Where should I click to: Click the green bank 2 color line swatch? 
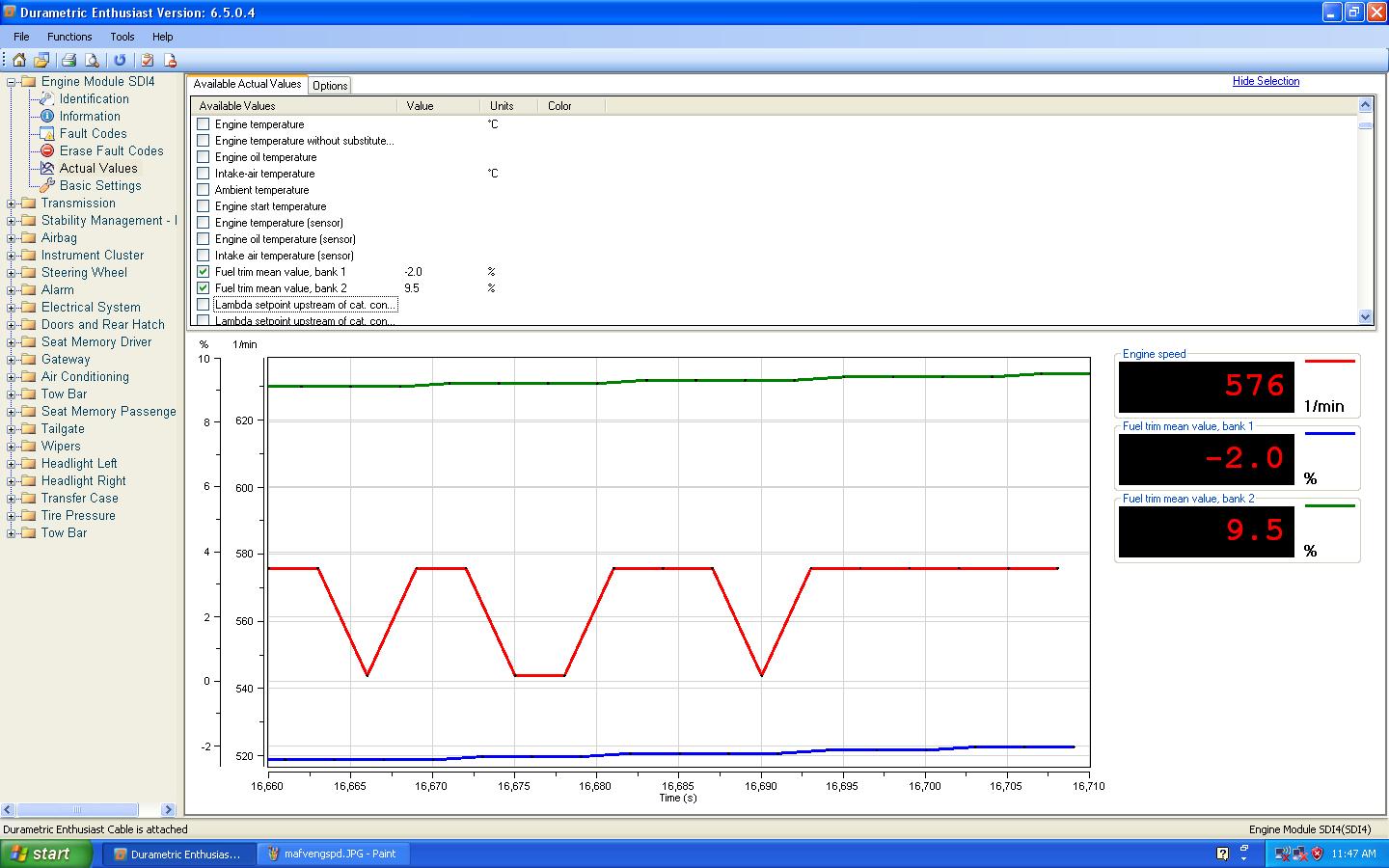(x=1329, y=505)
